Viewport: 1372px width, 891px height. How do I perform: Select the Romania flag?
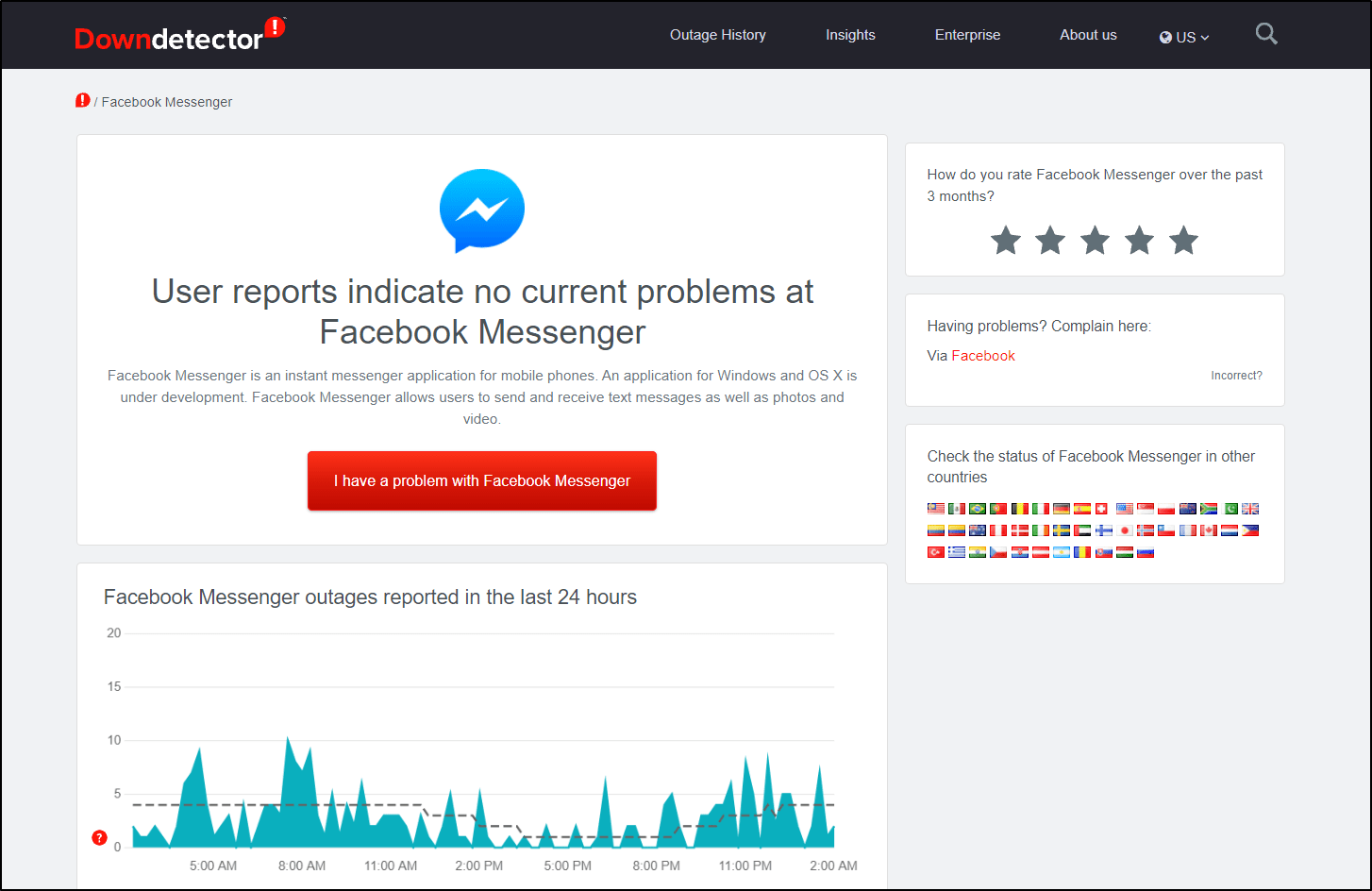(x=1082, y=552)
